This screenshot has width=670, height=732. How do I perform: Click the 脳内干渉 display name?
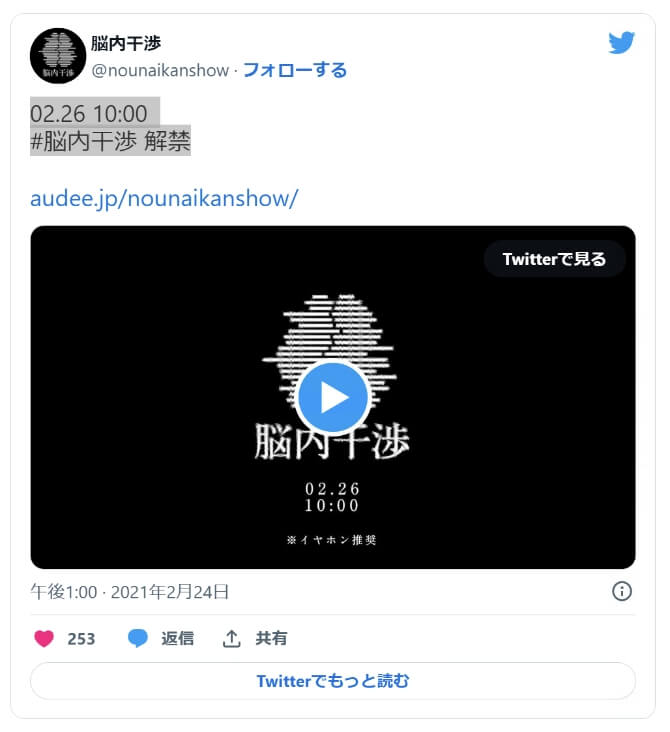pyautogui.click(x=126, y=43)
